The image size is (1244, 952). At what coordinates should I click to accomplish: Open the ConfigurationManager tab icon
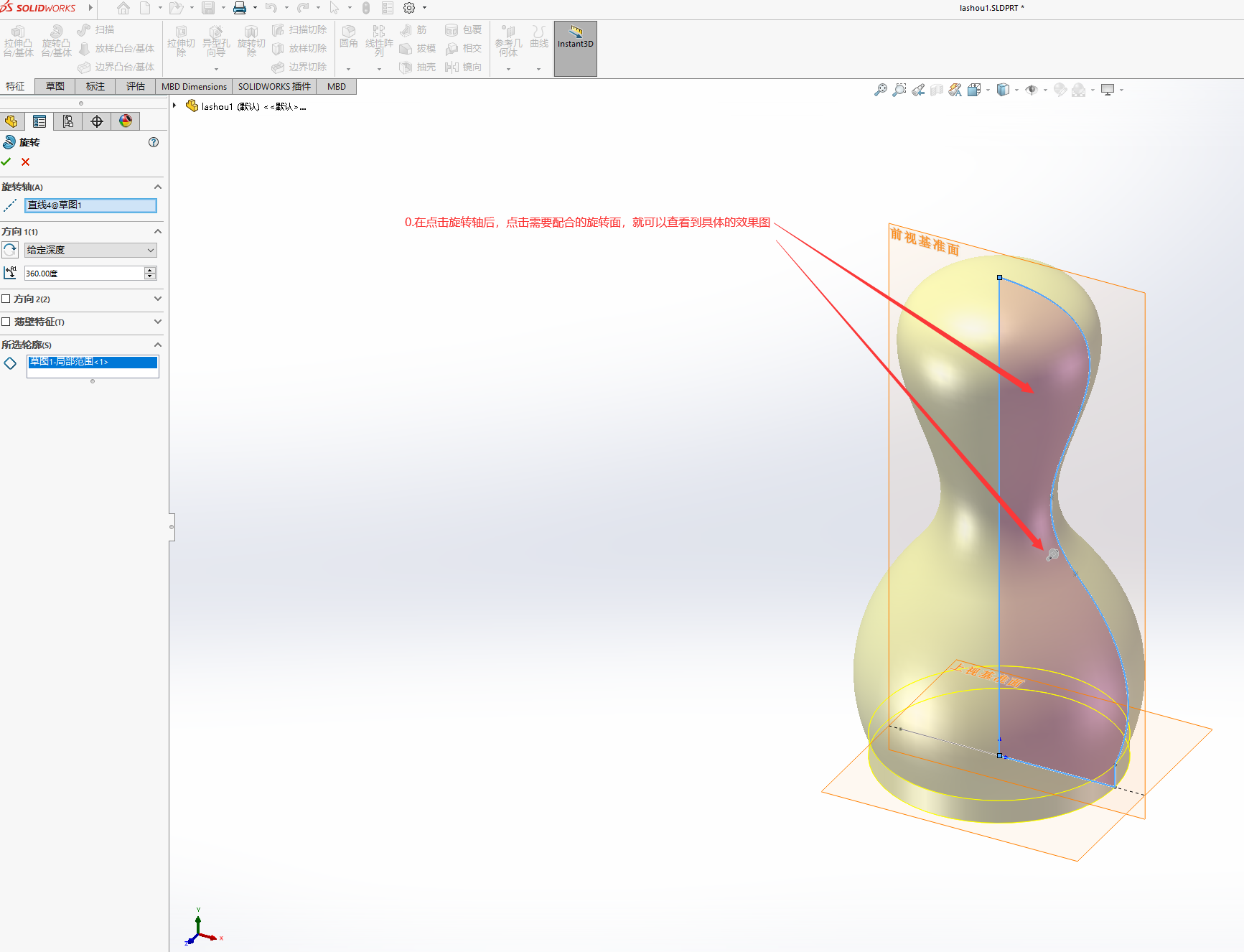click(68, 121)
